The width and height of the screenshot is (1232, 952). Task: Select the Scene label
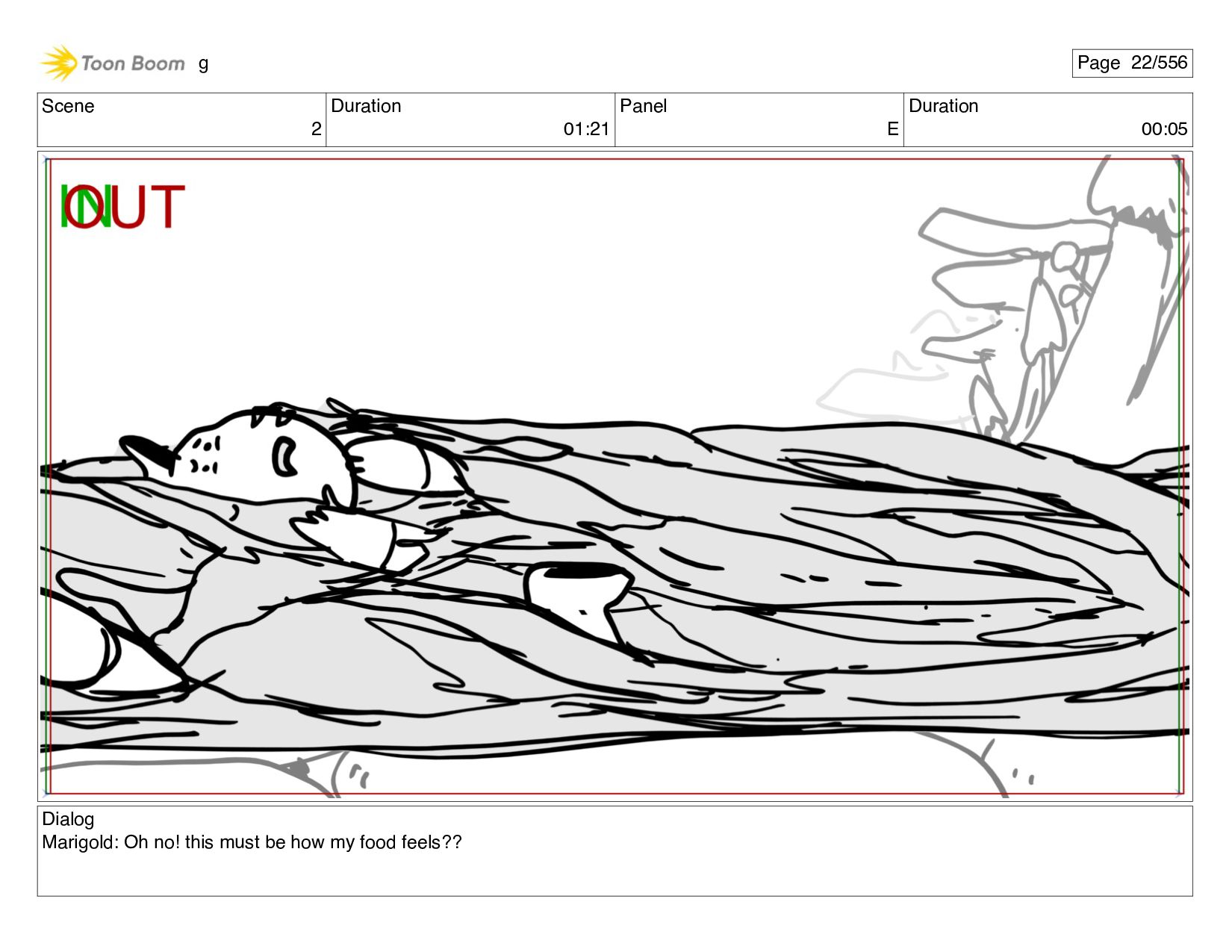68,106
